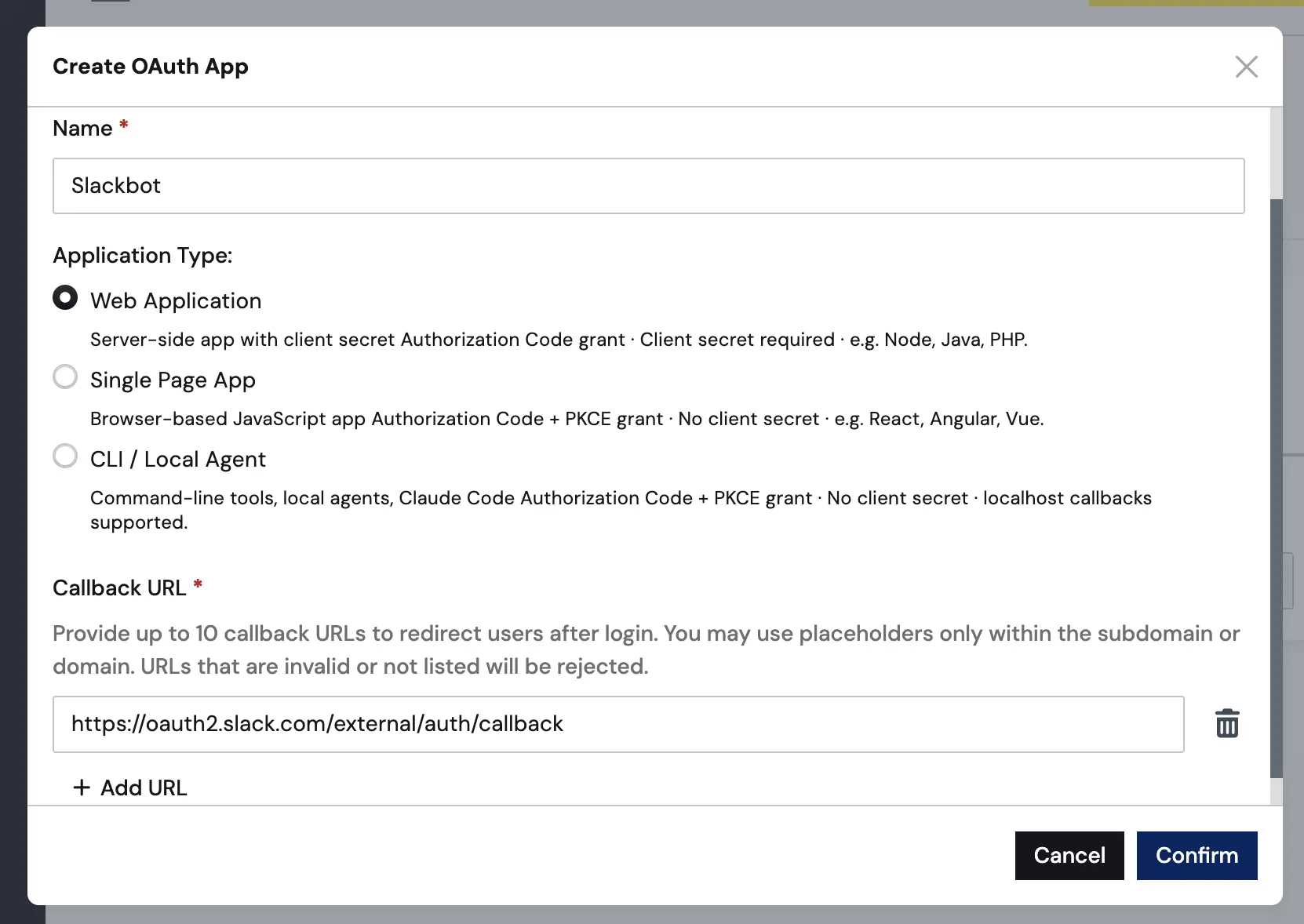Delete the Slack callback URL with trash icon
1304x924 pixels.
[x=1227, y=723]
